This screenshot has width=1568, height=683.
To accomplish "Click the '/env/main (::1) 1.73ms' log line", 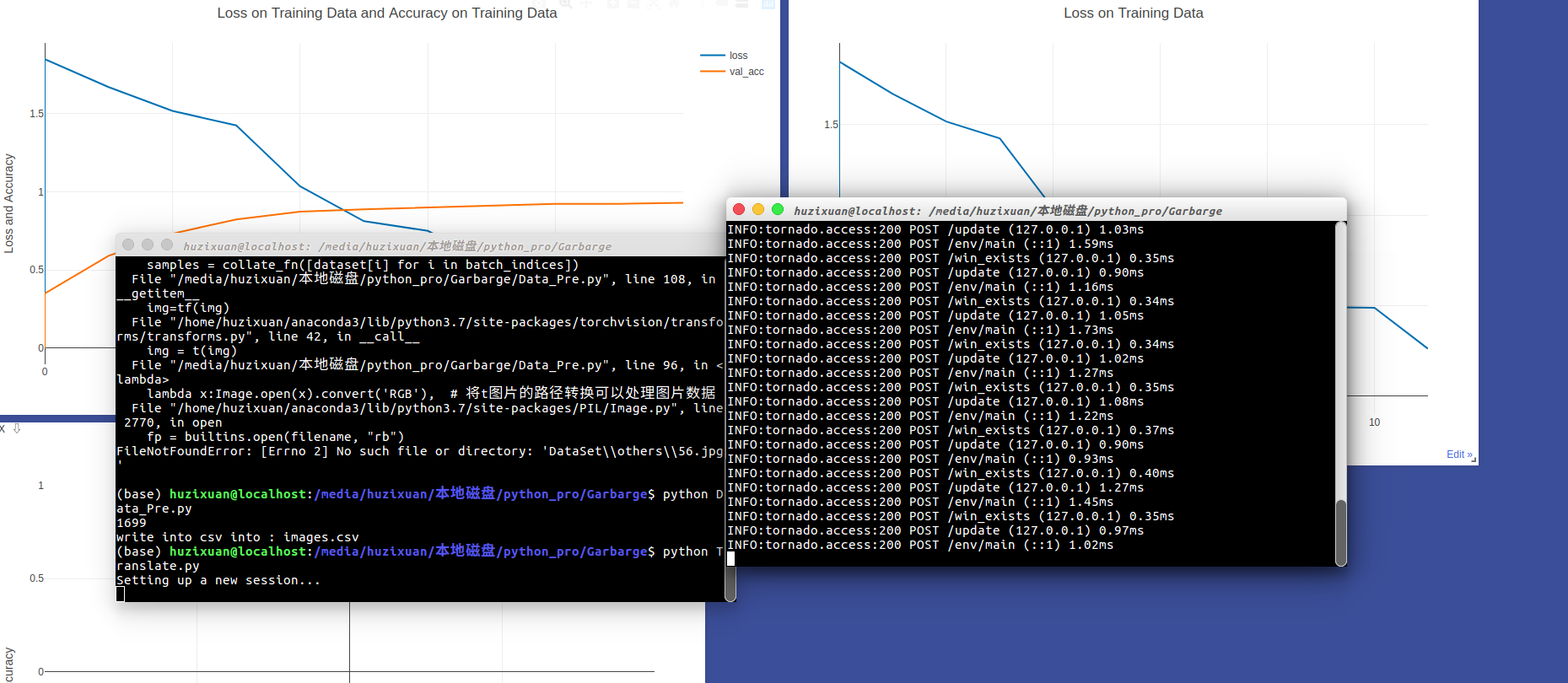I will click(x=920, y=330).
